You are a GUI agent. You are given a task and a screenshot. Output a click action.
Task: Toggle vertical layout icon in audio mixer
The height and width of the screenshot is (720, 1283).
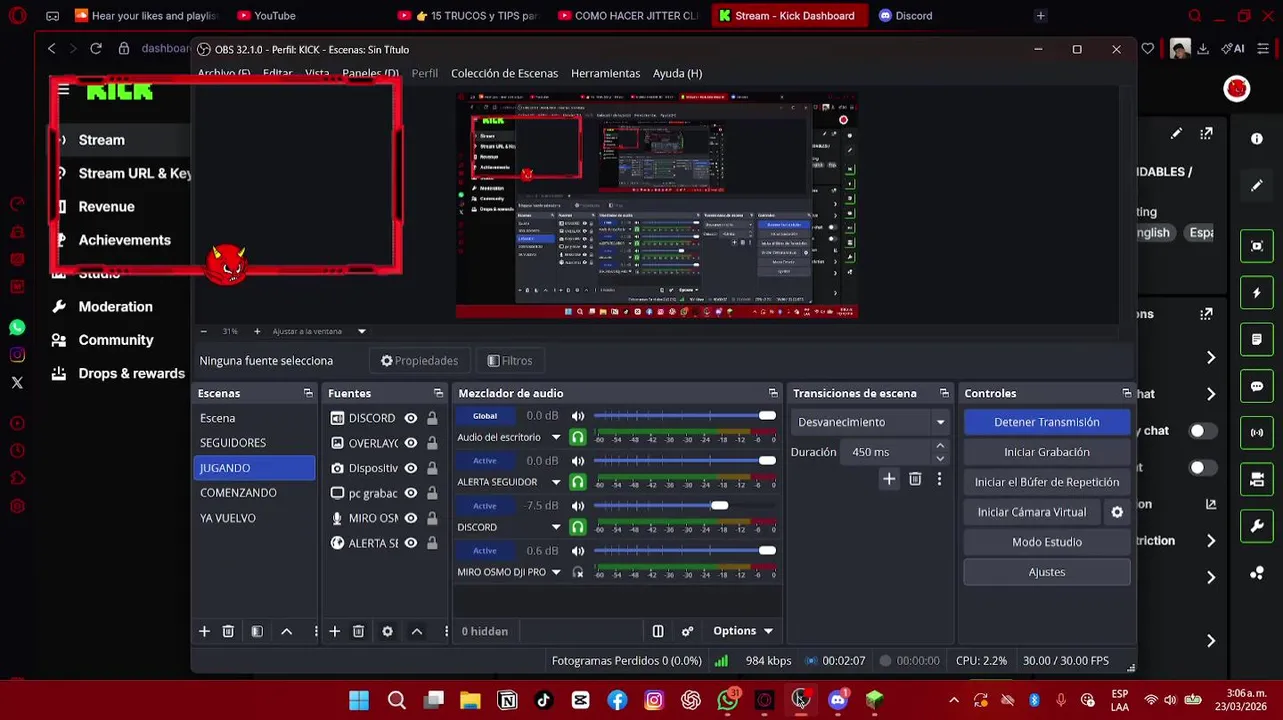pos(658,631)
